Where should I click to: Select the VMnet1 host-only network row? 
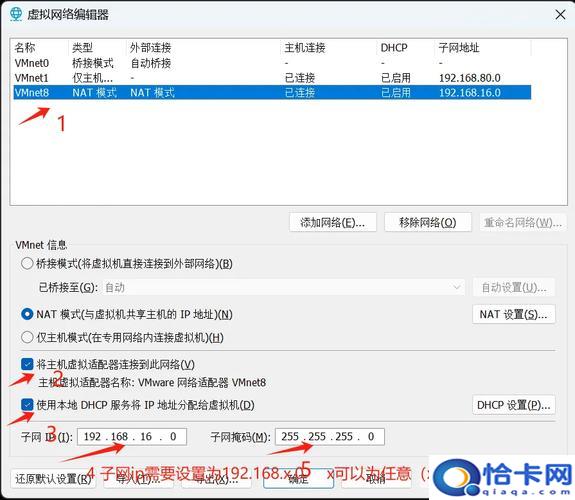click(x=272, y=78)
